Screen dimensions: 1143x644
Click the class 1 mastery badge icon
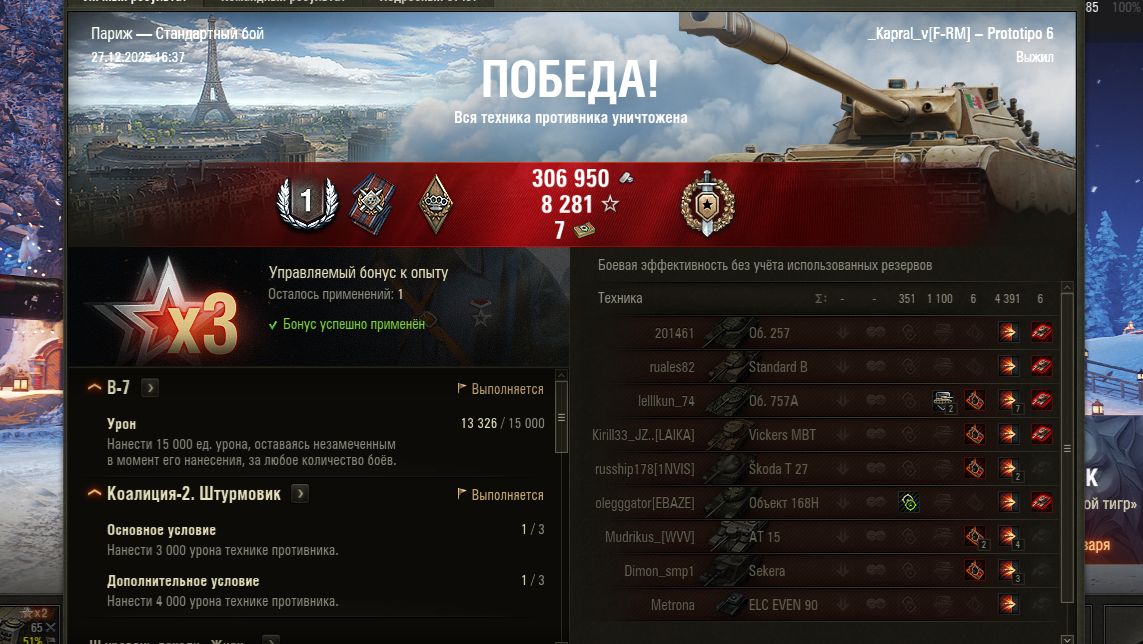(x=307, y=202)
